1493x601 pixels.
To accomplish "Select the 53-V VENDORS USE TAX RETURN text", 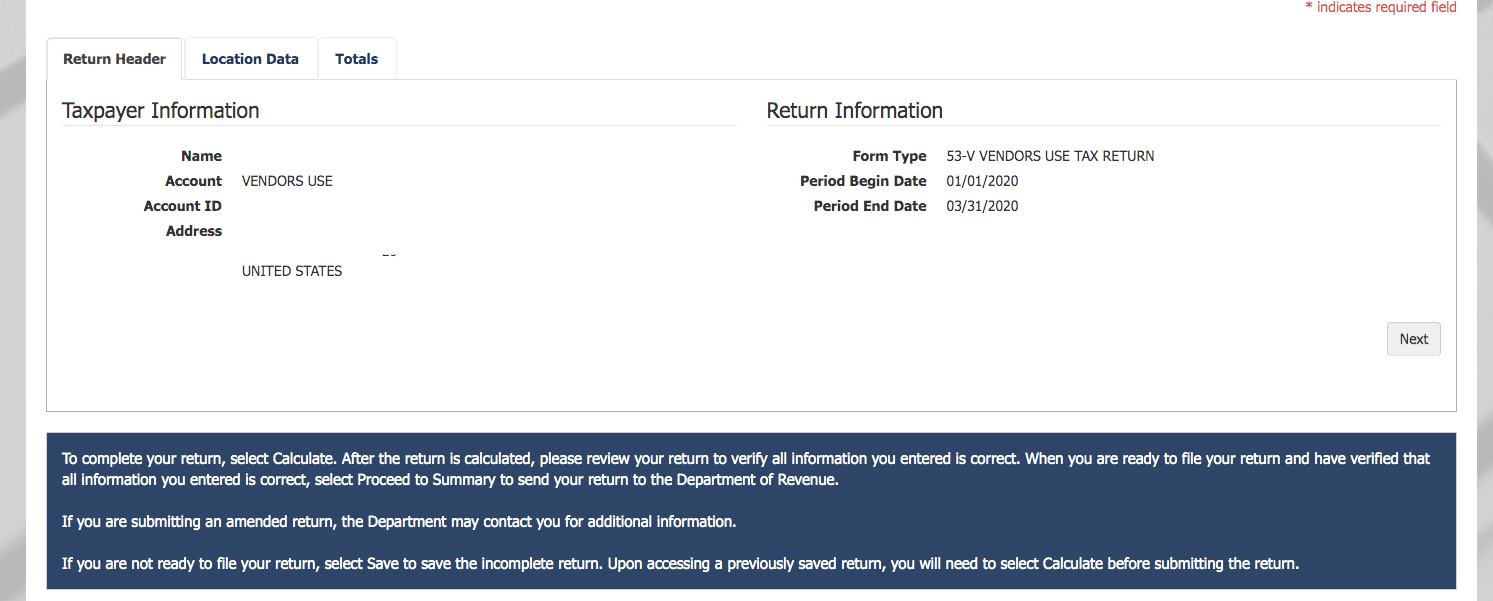I will click(x=1050, y=156).
